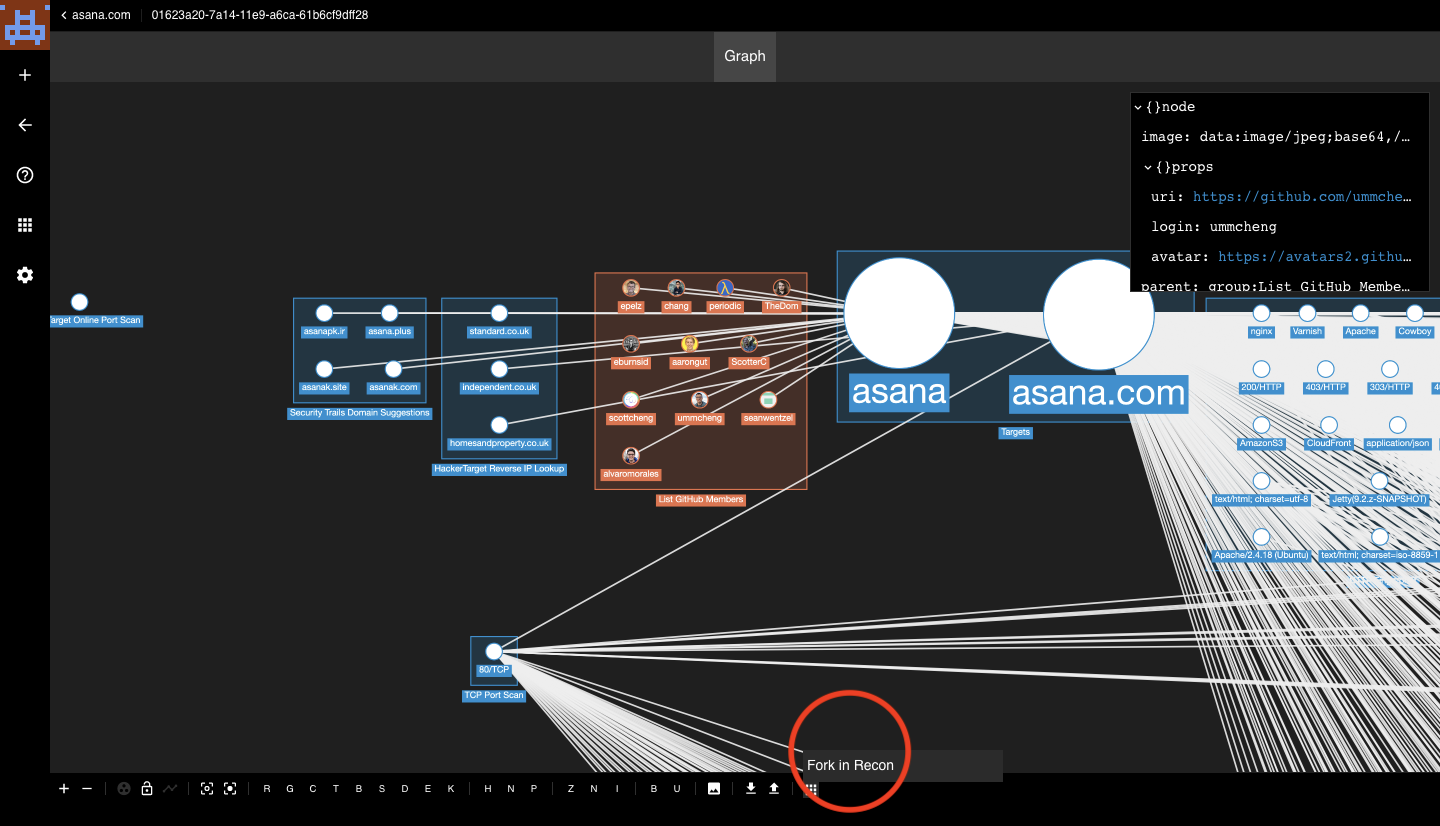Open the avatar avatars2.github link
Image resolution: width=1440 pixels, height=826 pixels.
point(1314,257)
